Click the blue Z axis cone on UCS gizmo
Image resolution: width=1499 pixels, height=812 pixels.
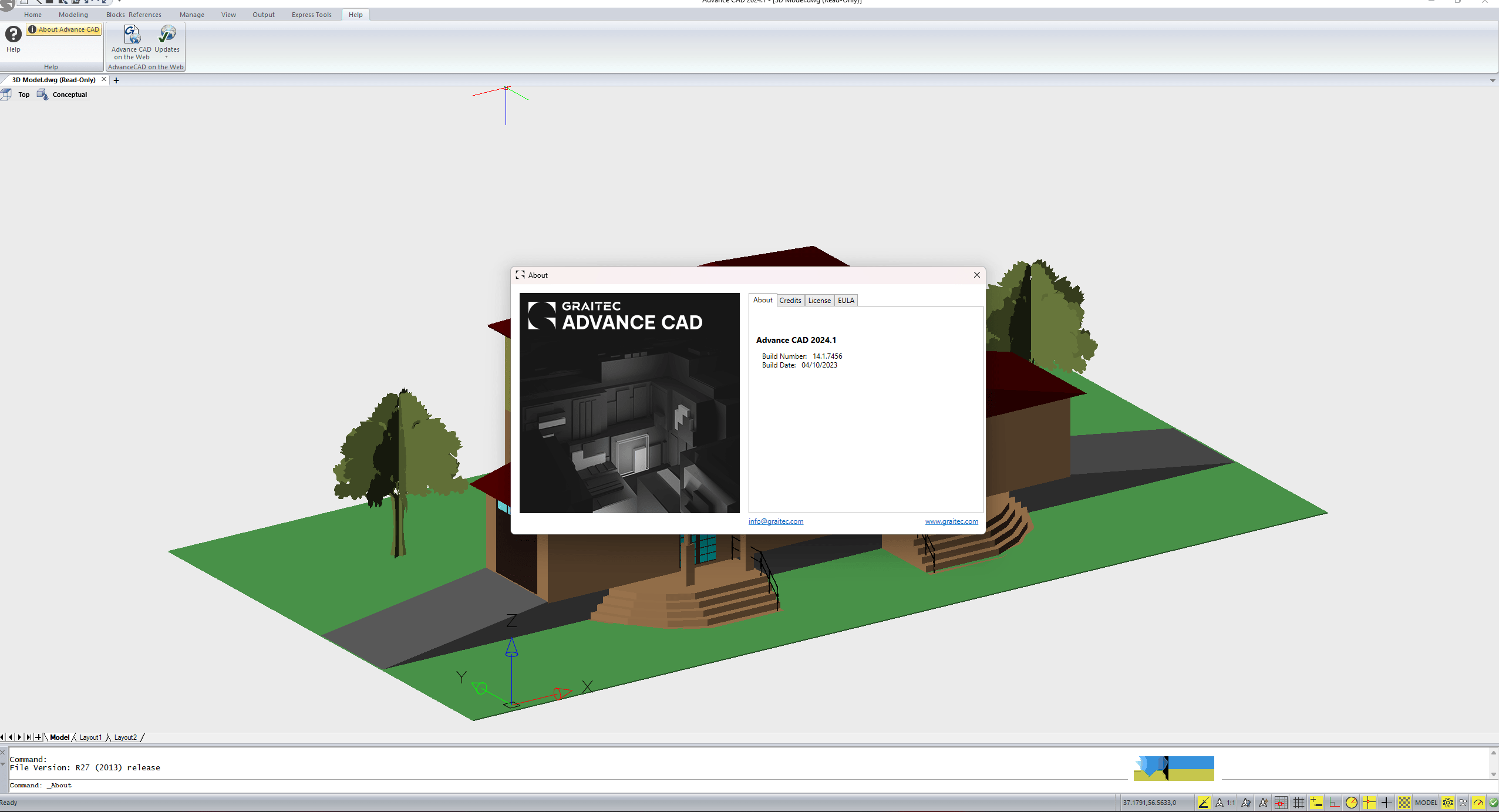pyautogui.click(x=512, y=647)
